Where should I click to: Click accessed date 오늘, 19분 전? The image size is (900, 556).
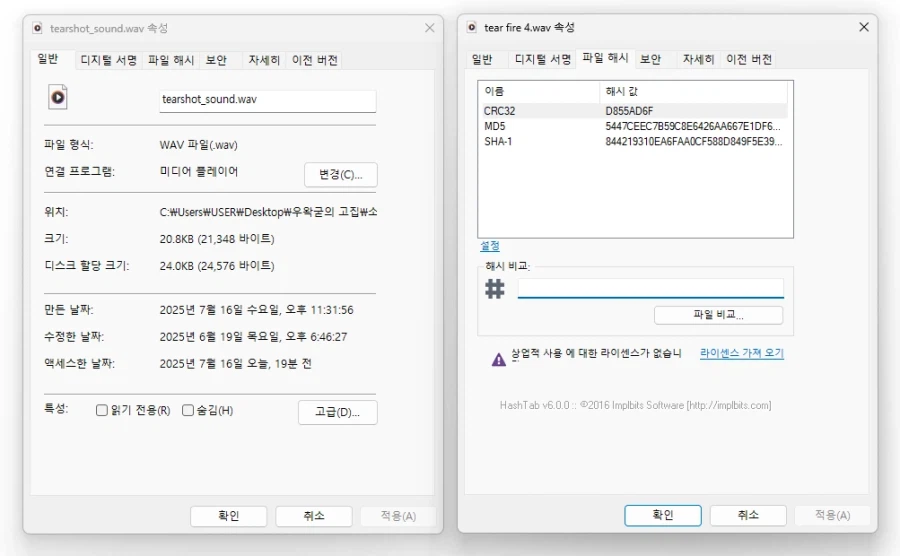[x=235, y=364]
